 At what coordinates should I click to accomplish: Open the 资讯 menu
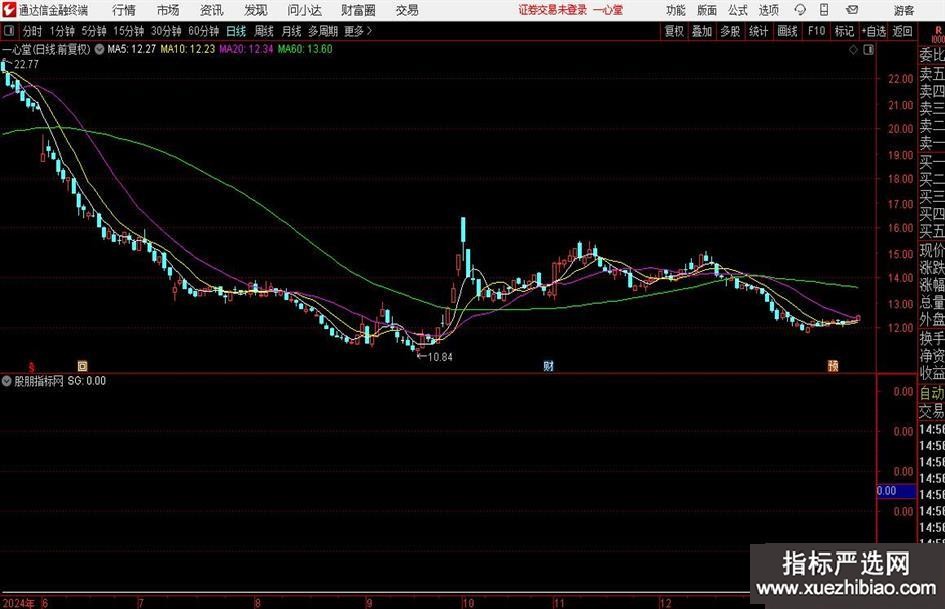tap(212, 10)
